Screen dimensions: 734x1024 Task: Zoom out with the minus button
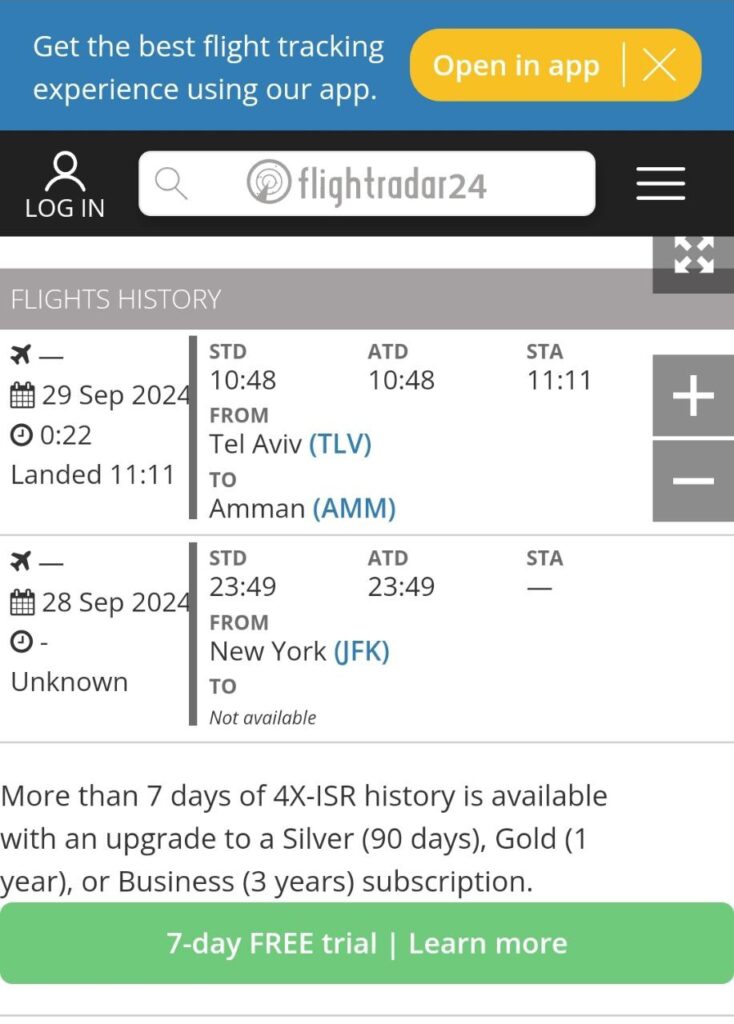pos(694,481)
